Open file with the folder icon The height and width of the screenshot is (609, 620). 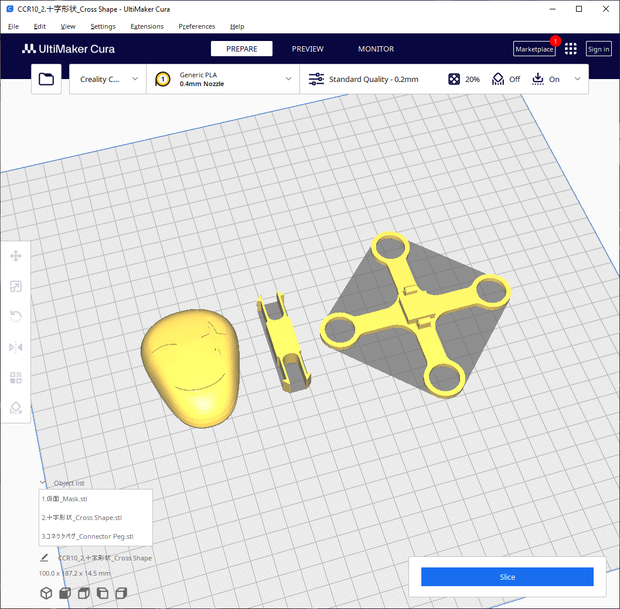(46, 79)
